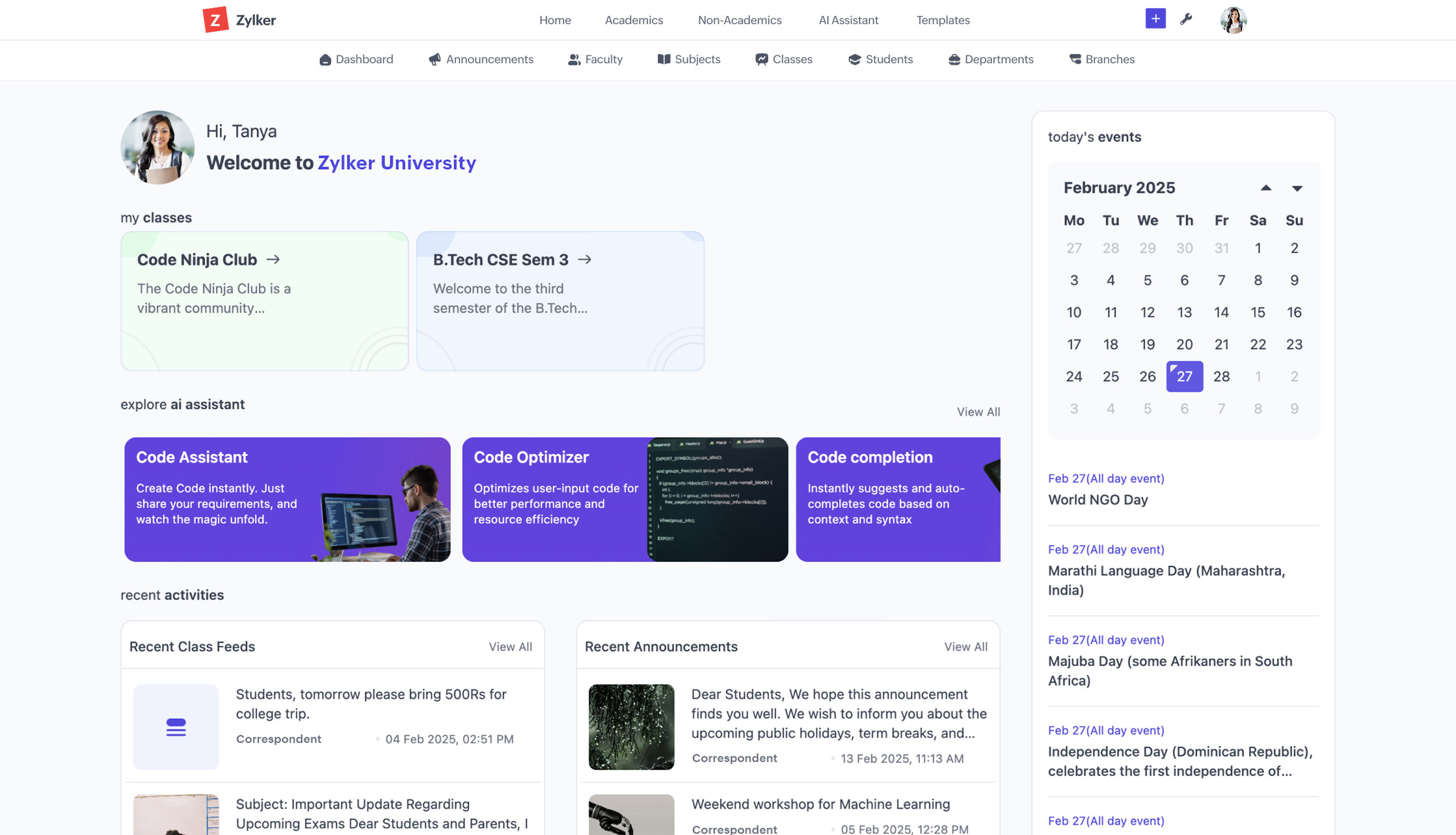Viewport: 1456px width, 835px height.
Task: Open the Code Optimizer card
Action: (x=625, y=499)
